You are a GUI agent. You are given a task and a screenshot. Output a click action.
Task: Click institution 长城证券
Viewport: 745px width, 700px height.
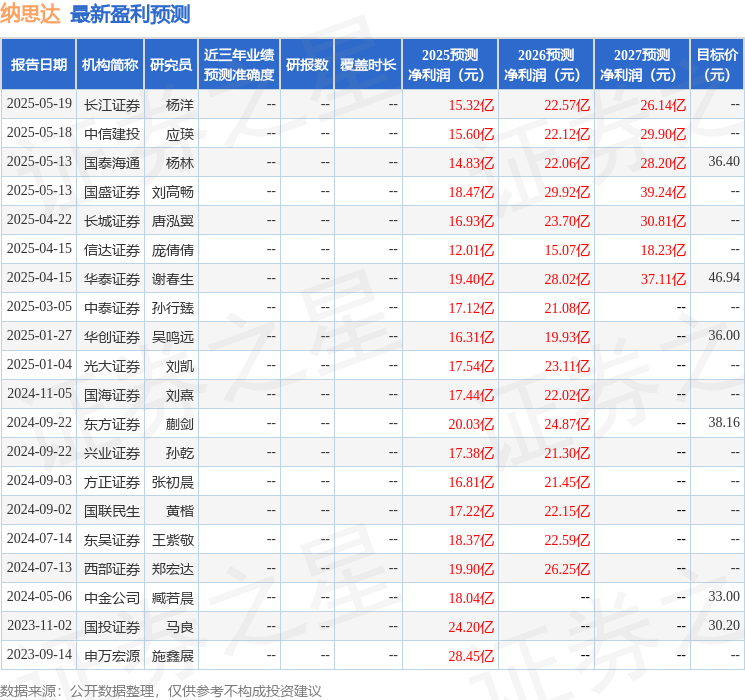112,221
